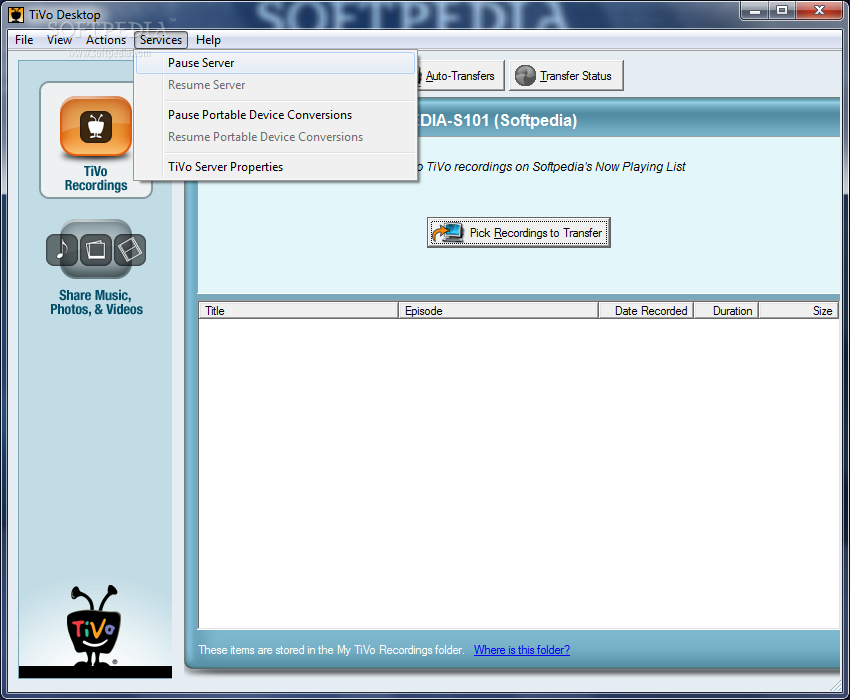Screen dimensions: 850x700
Task: Select Resume Portable Device Conversions
Action: [x=275, y=137]
